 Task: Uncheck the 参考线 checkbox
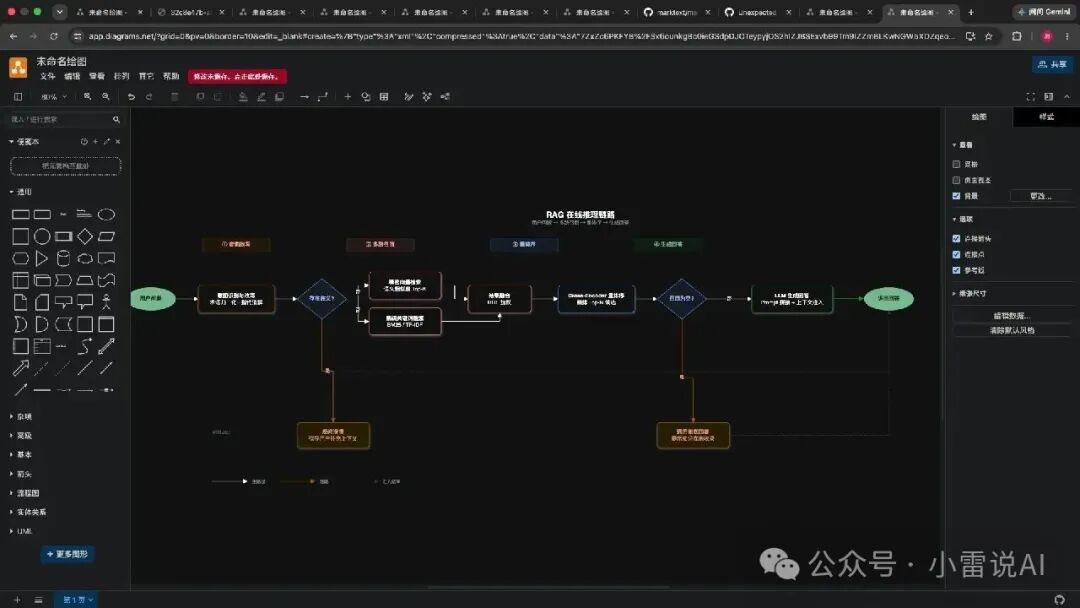(x=956, y=271)
